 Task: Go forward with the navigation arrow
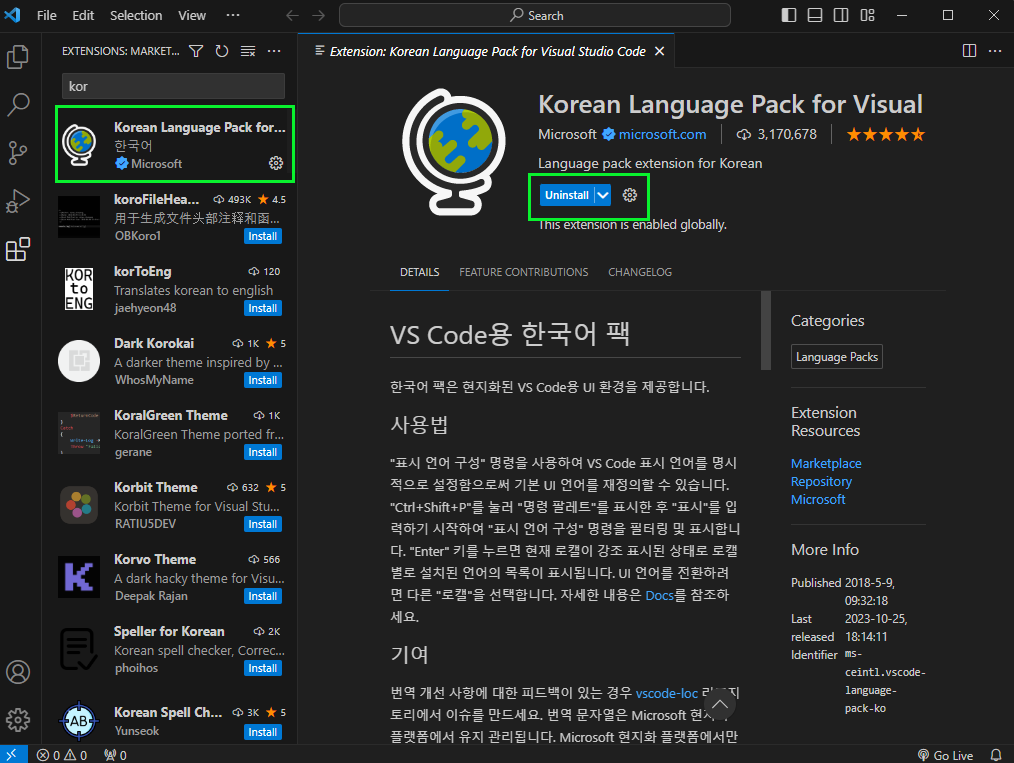pyautogui.click(x=319, y=16)
